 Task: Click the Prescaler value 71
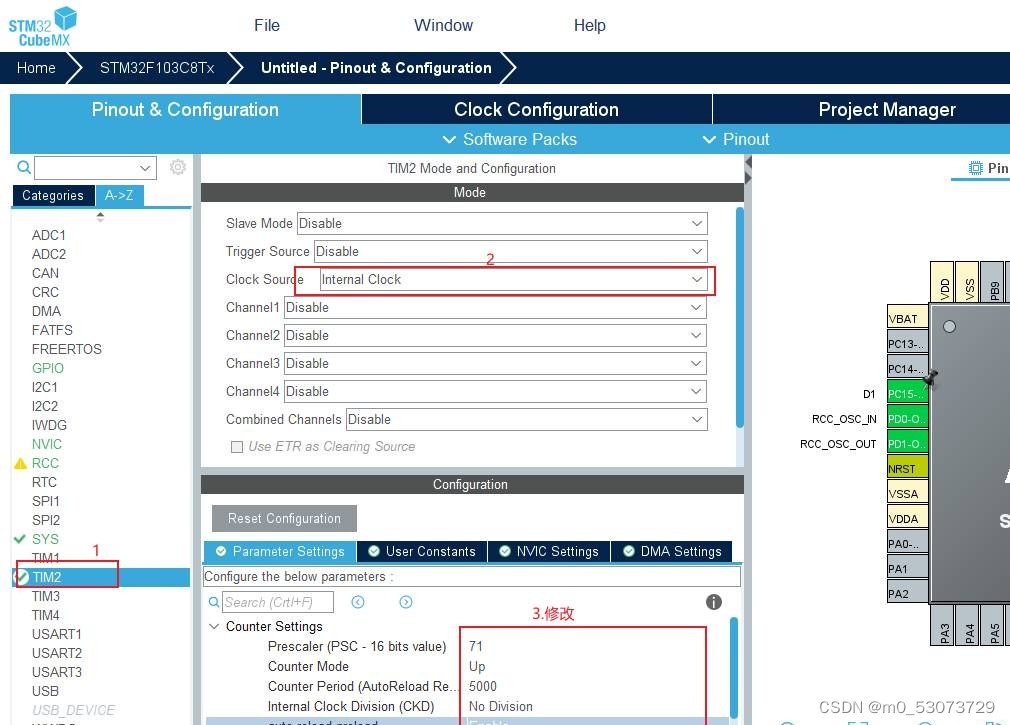point(475,646)
